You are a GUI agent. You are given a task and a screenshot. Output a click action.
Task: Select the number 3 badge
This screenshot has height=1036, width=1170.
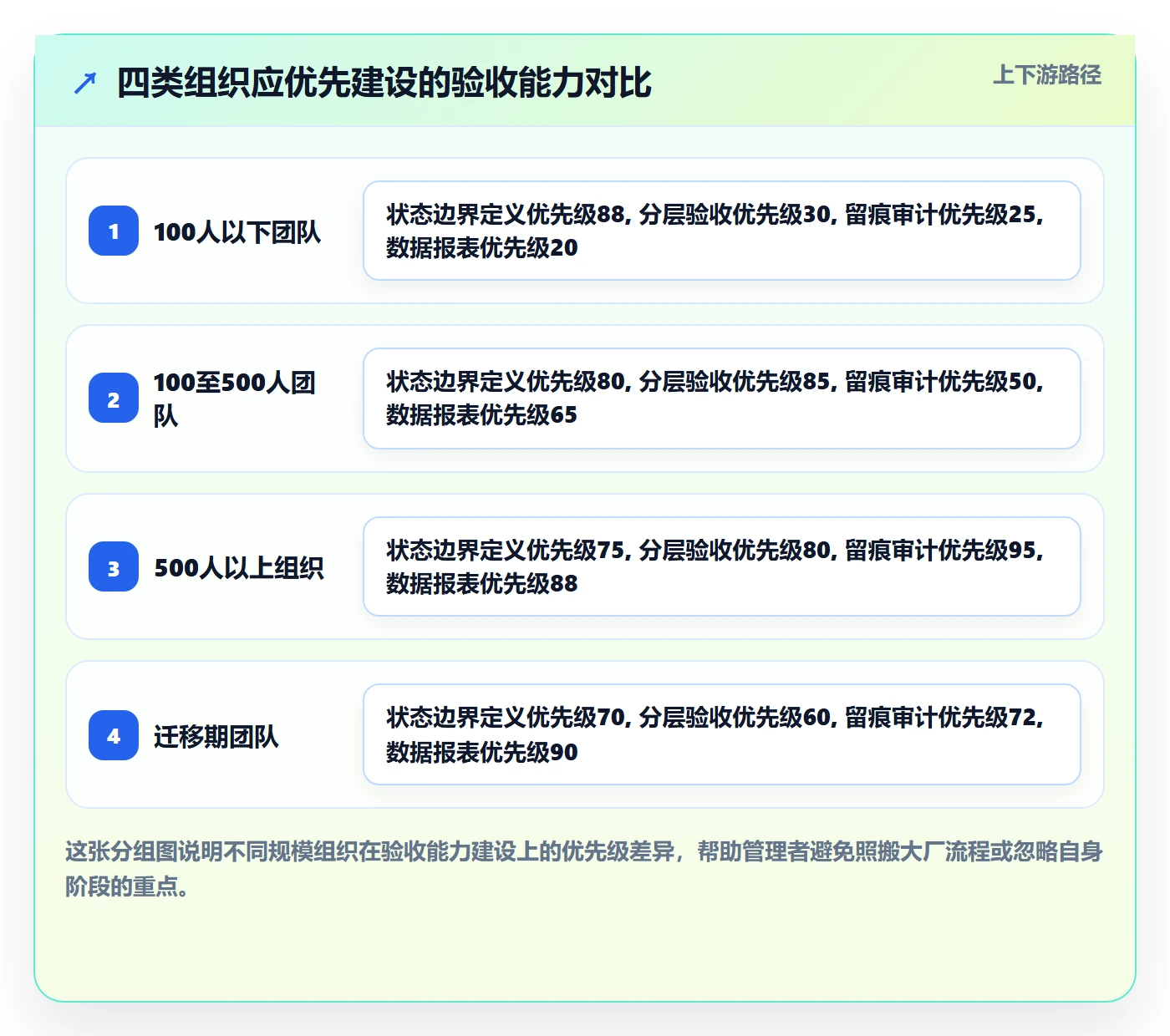114,566
